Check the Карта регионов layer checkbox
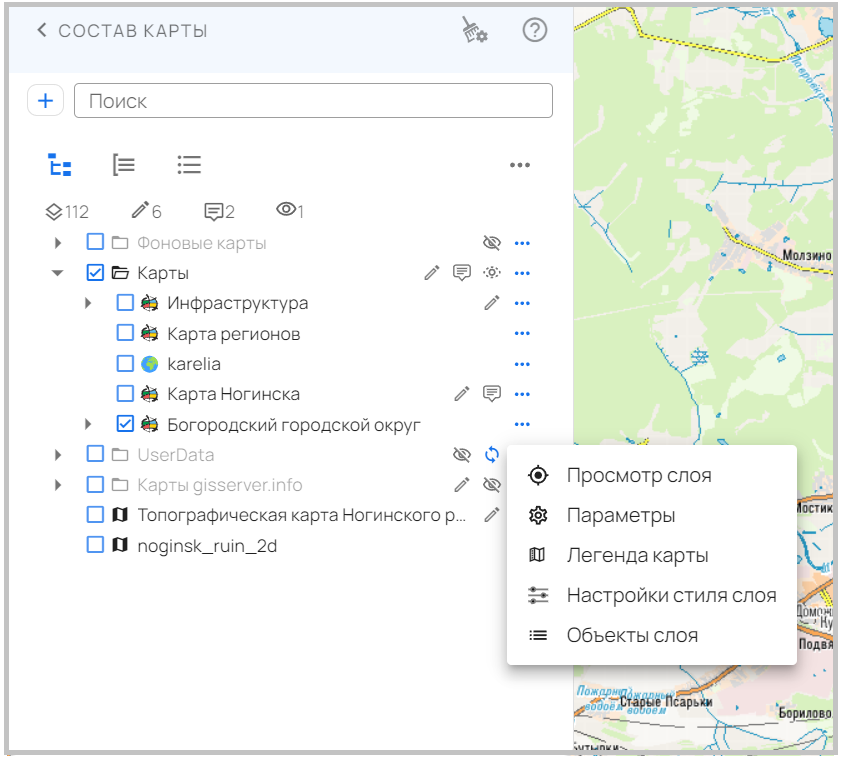The image size is (842, 757). coord(125,333)
